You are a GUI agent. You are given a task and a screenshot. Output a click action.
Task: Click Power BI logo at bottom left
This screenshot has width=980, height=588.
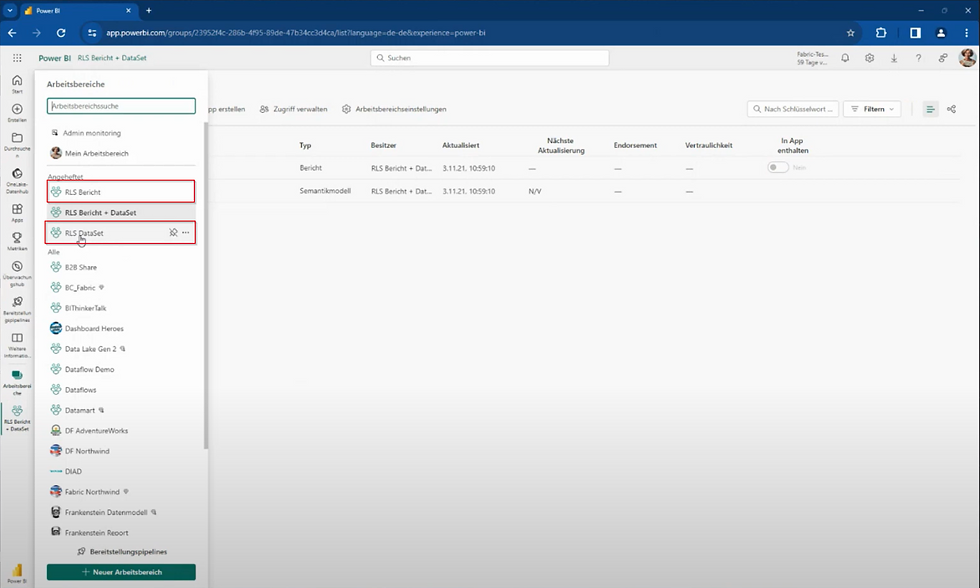click(x=17, y=572)
